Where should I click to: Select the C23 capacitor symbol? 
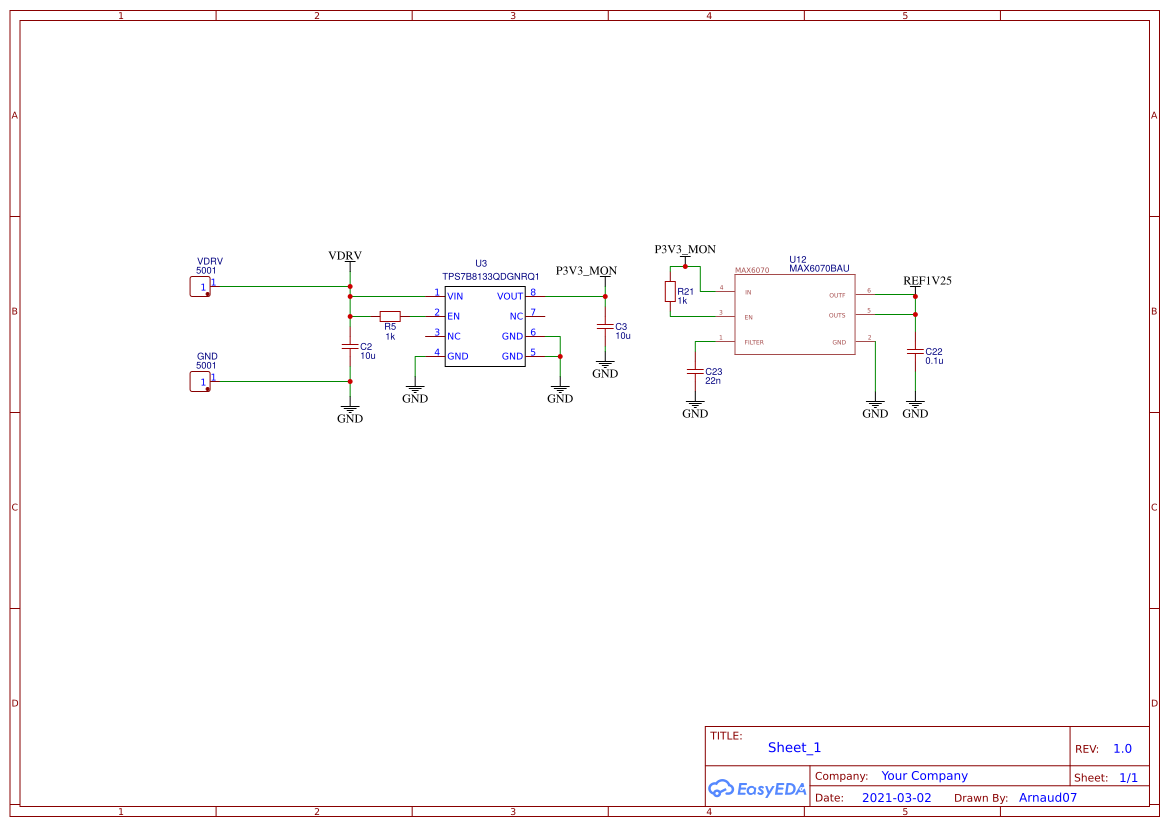[x=695, y=370]
